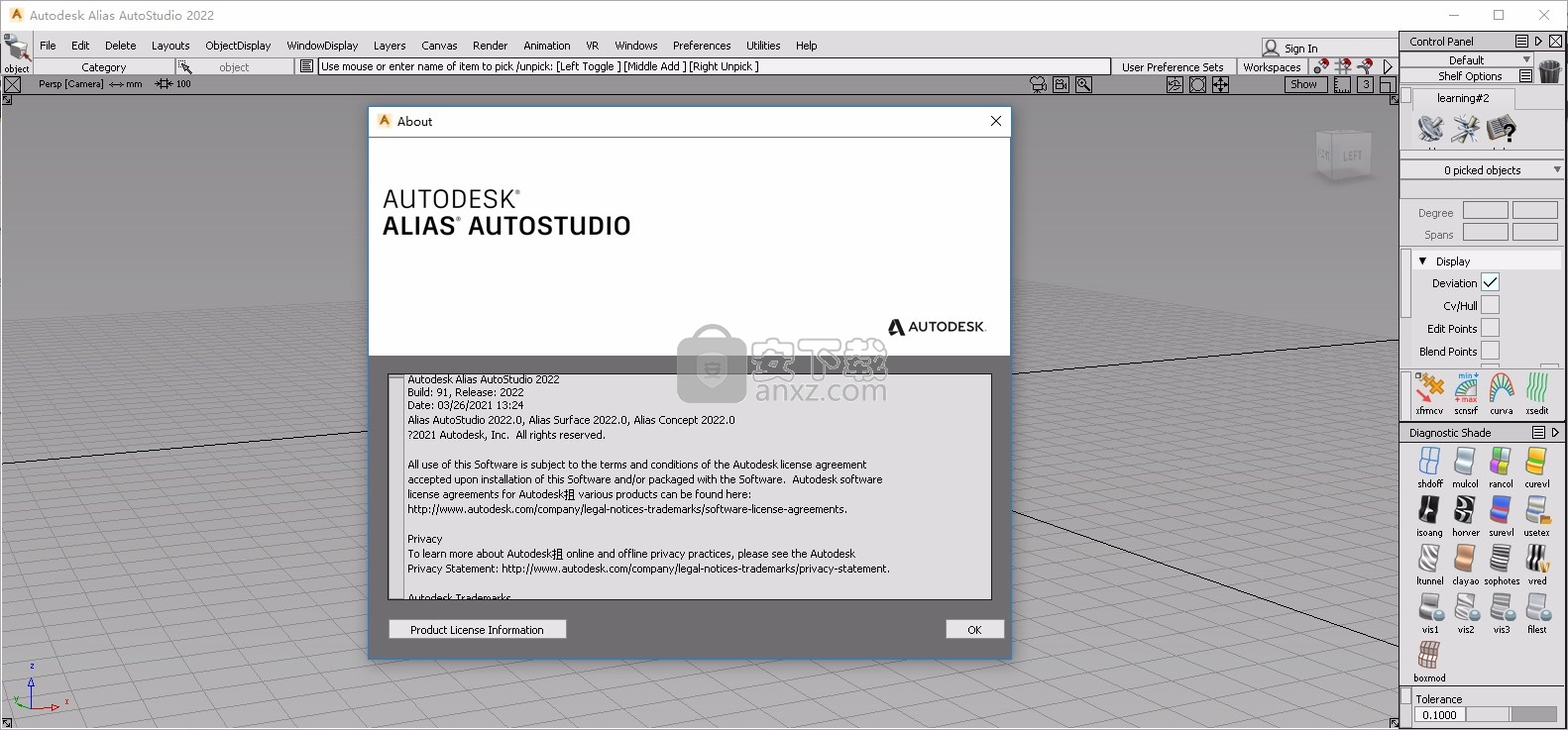Click the Show button in viewport bar
Image resolution: width=1568 pixels, height=730 pixels.
tap(1303, 85)
